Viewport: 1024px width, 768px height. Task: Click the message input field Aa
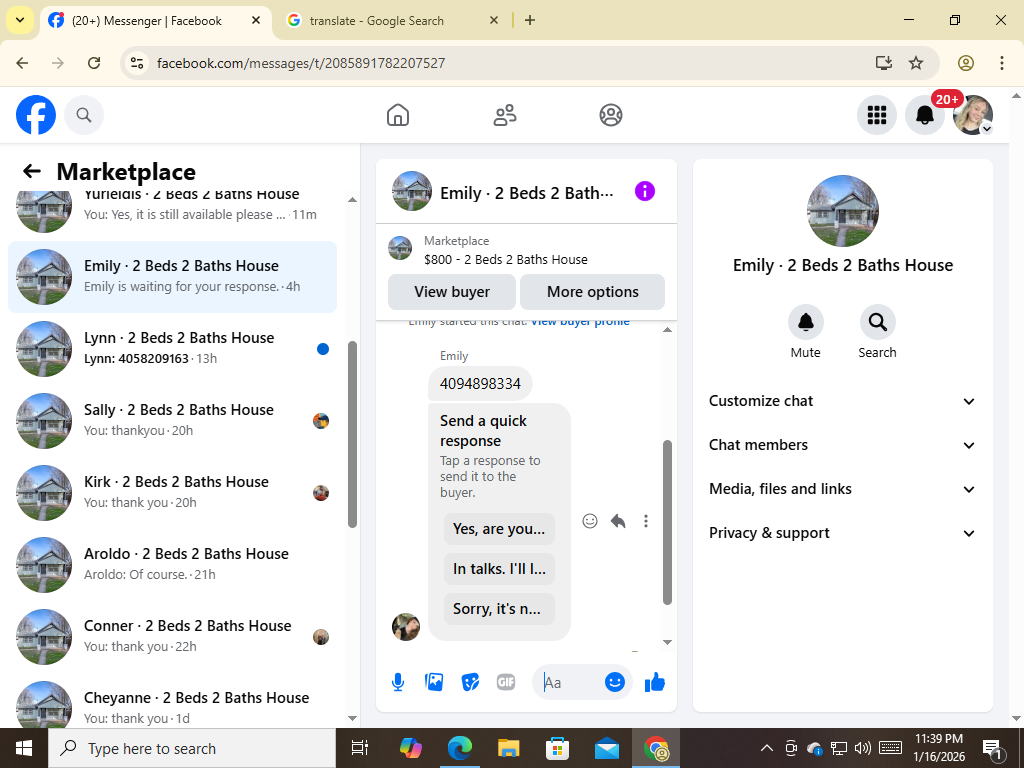pos(568,682)
